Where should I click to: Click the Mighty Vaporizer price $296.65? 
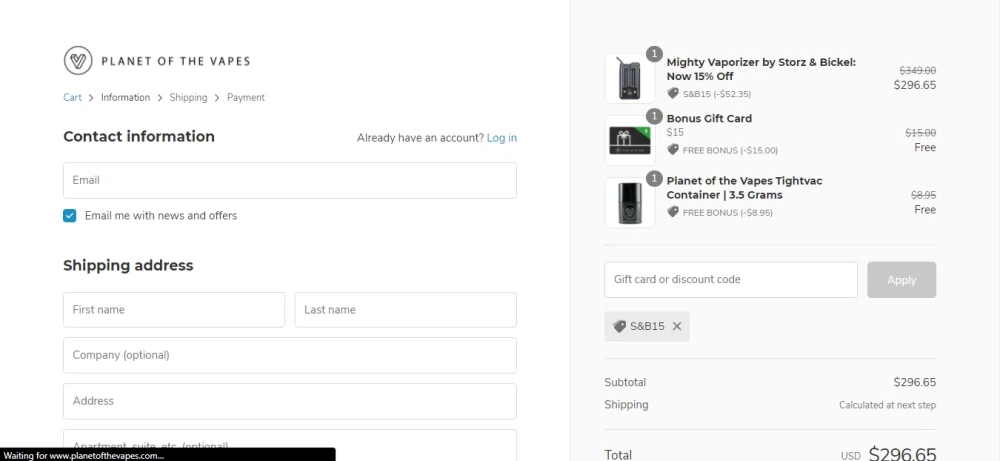915,85
